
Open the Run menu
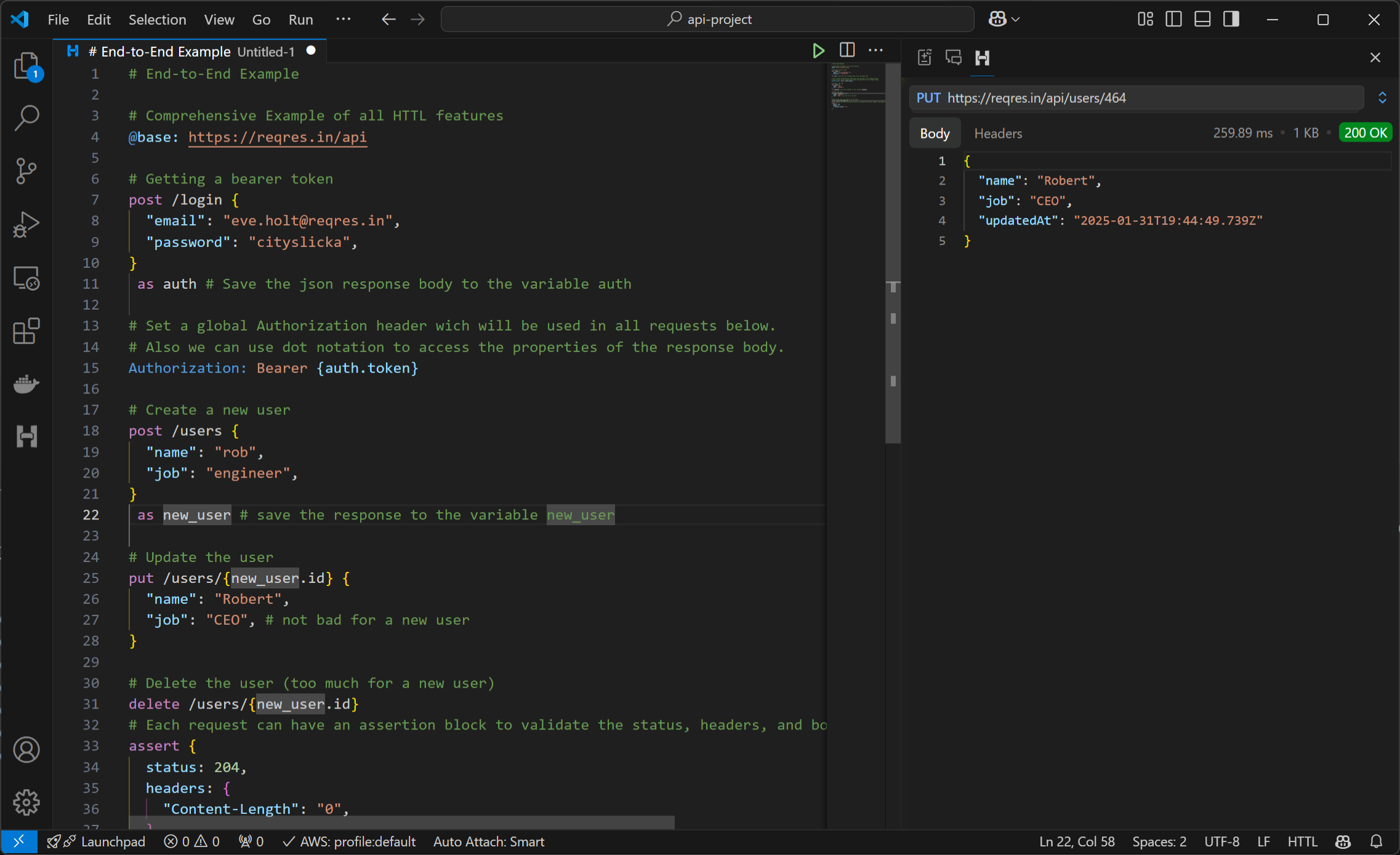click(300, 19)
